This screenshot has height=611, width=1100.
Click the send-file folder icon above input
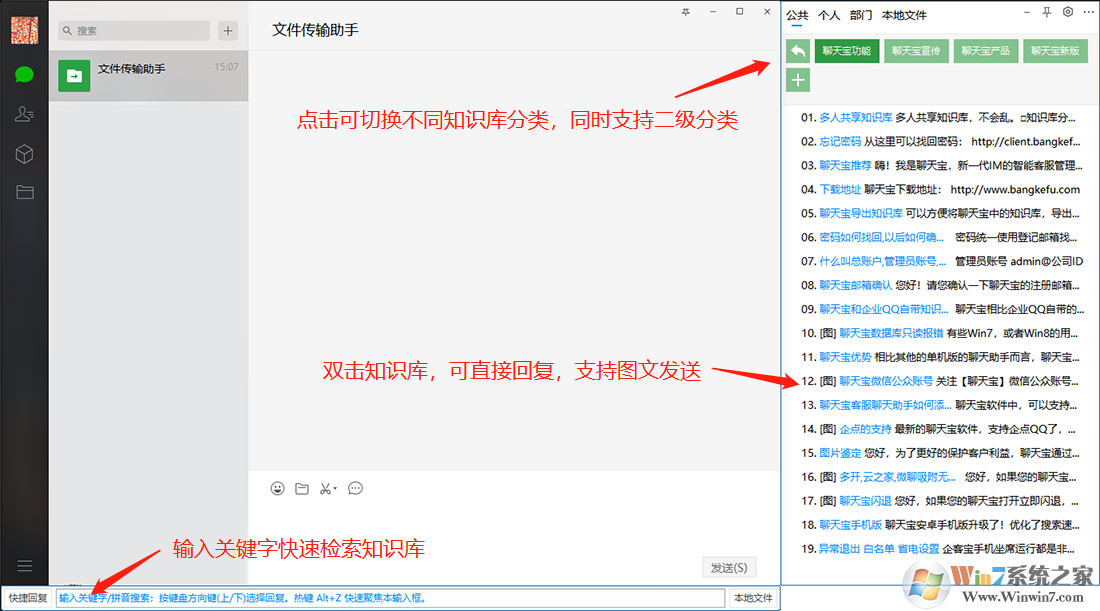click(302, 488)
